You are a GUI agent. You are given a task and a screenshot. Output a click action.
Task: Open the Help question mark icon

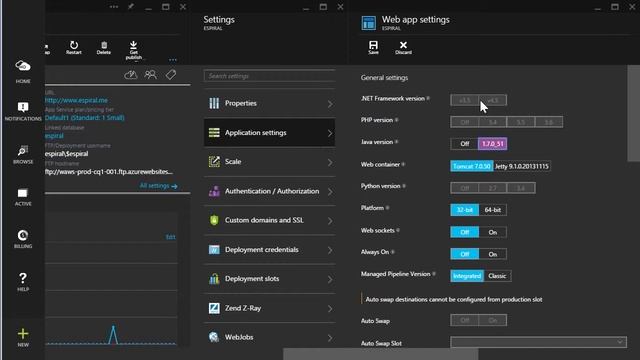tap(23, 278)
